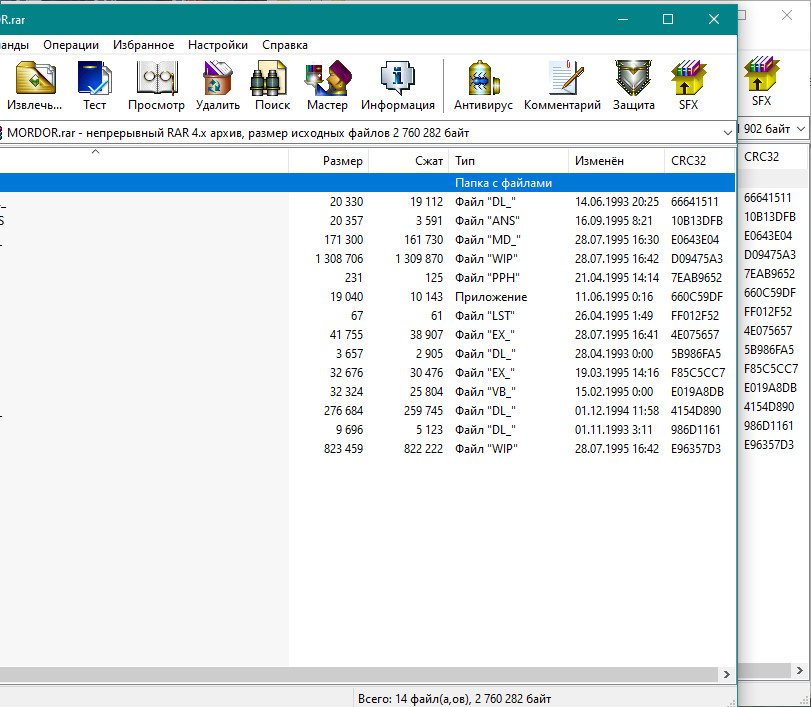
Task: Run the Test (Тест) archive tool
Action: pos(94,85)
